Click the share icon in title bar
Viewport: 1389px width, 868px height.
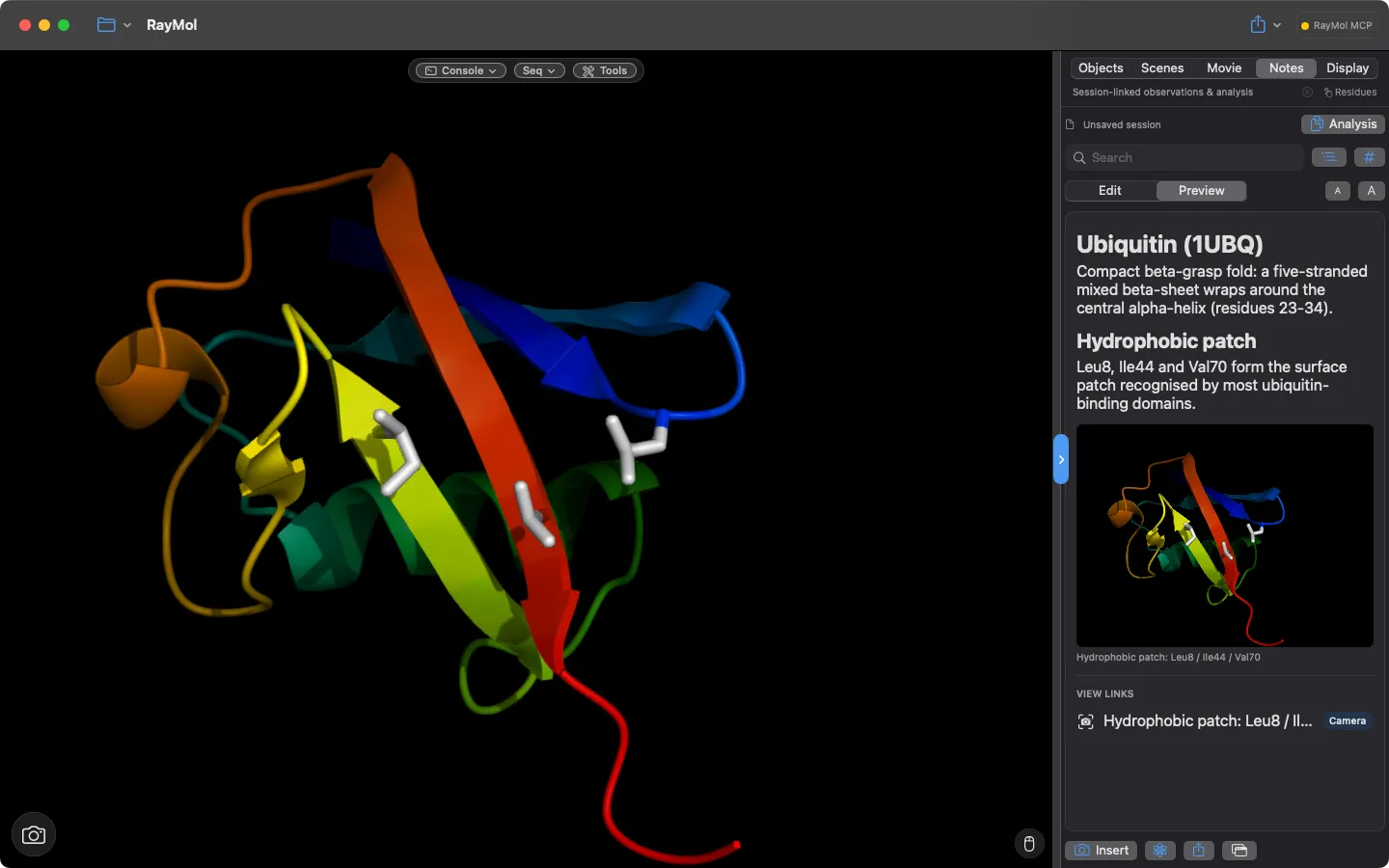[1258, 24]
